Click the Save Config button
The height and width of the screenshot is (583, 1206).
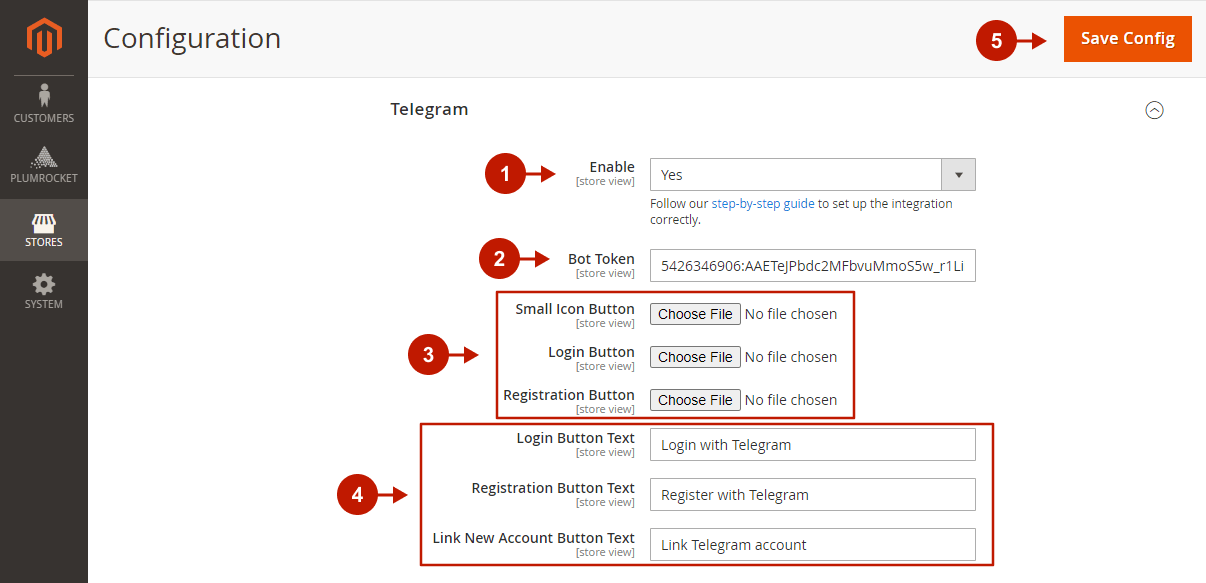(x=1127, y=39)
